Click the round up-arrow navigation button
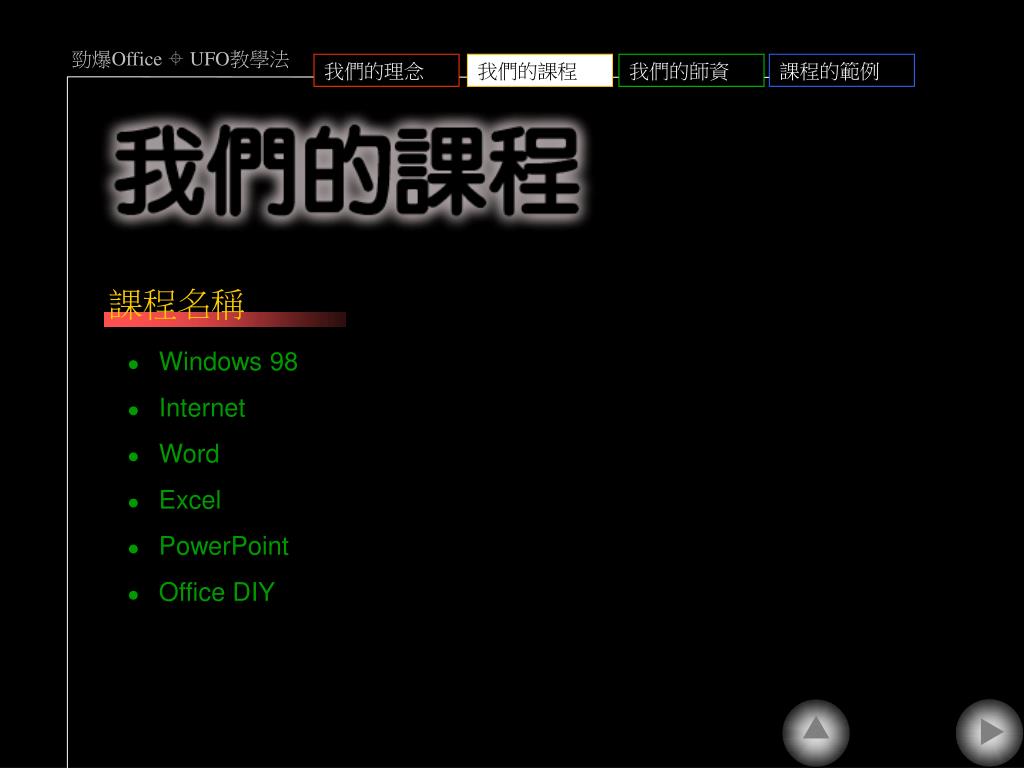This screenshot has width=1024, height=768. 816,732
